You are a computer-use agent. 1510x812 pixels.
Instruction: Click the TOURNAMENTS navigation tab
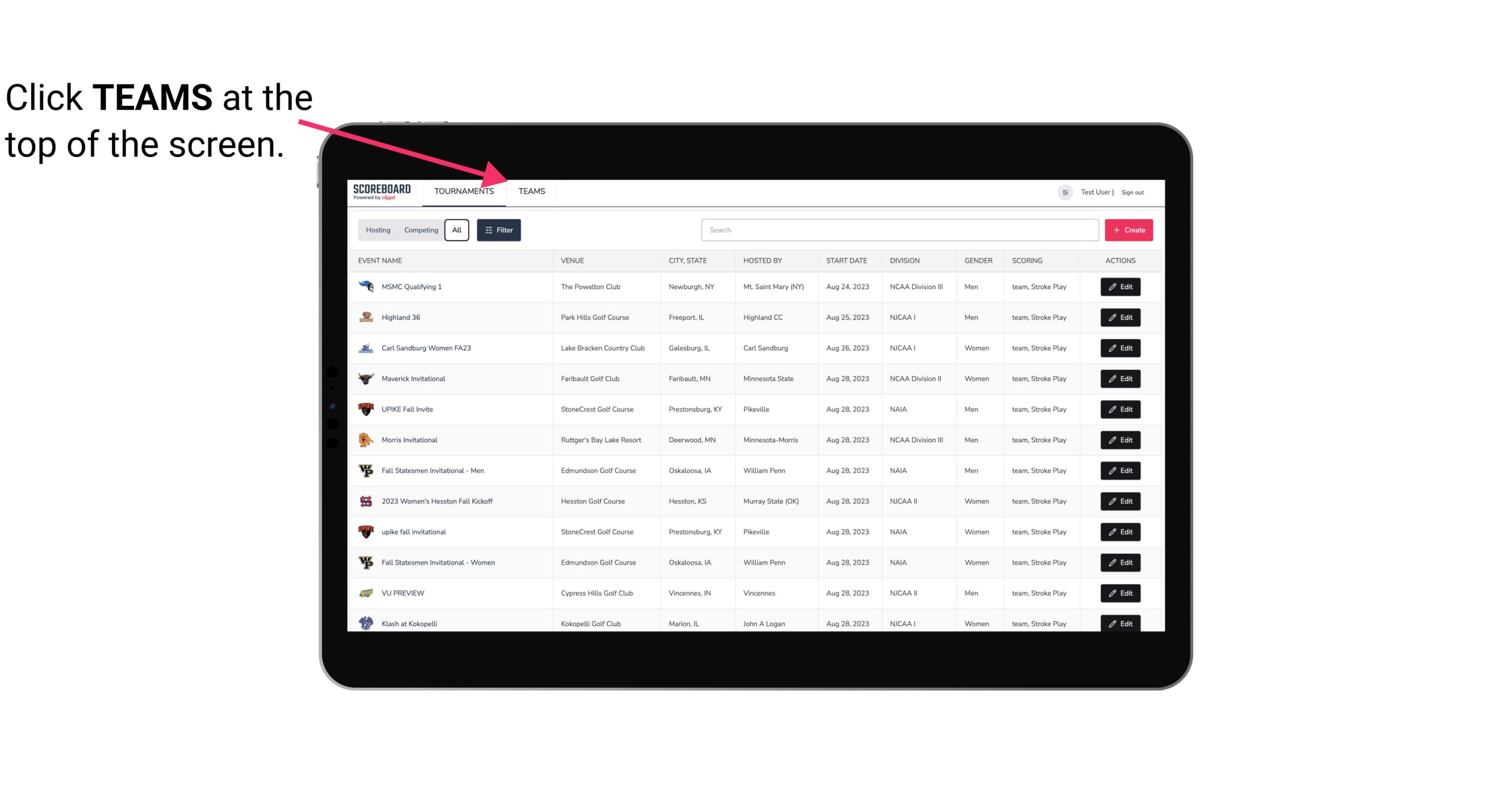[464, 191]
